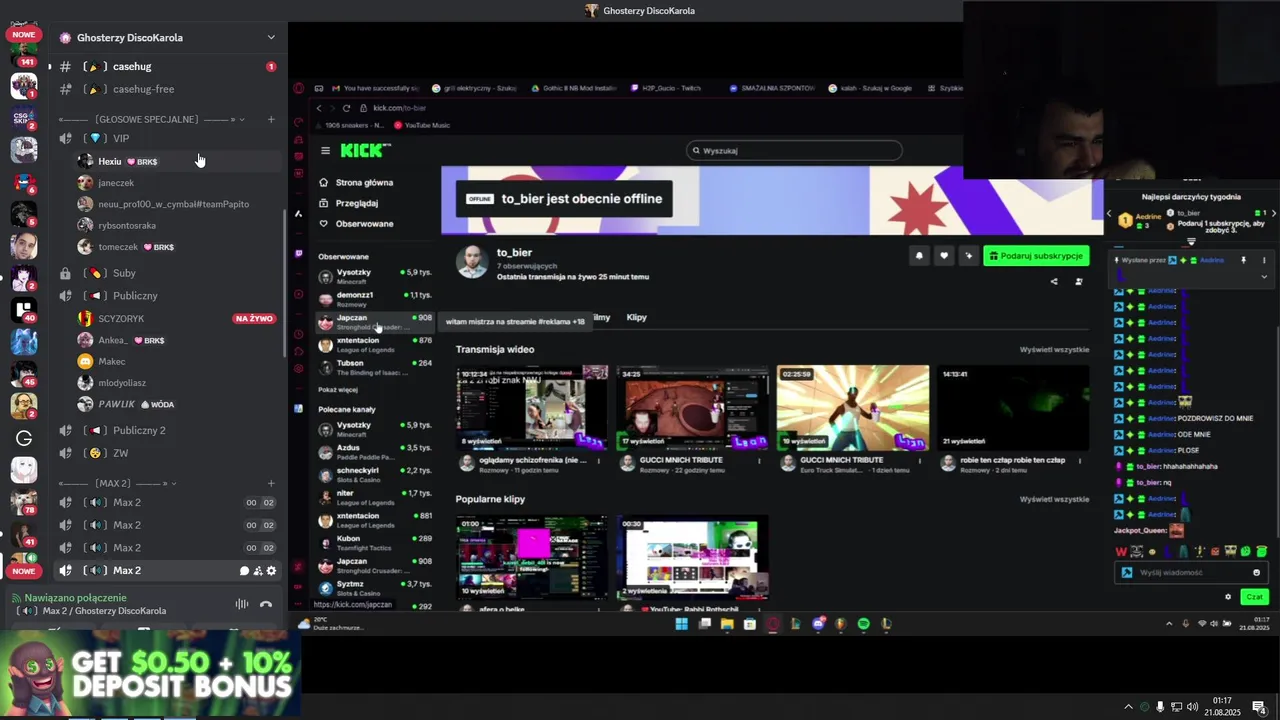Open chat of the active Max 2 channel
This screenshot has width=1280, height=720.
pyautogui.click(x=244, y=571)
